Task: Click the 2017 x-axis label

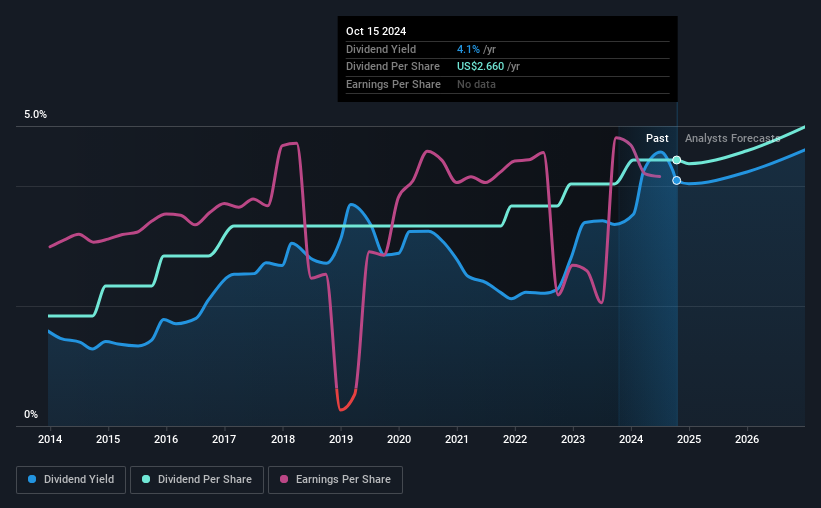Action: coord(224,439)
